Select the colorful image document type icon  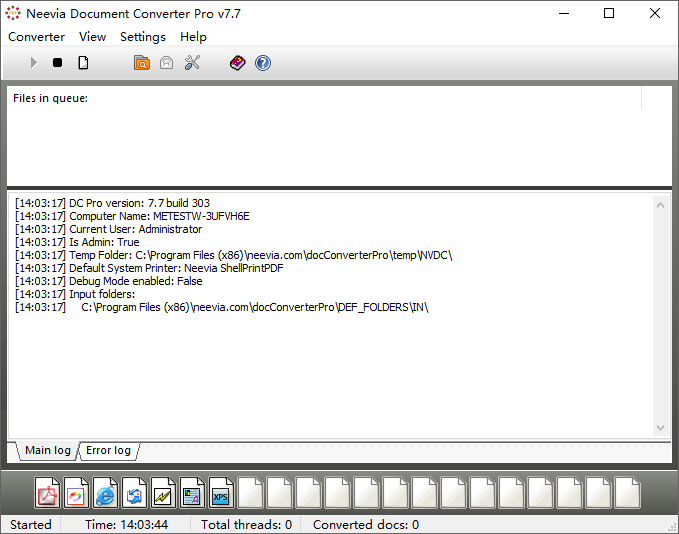click(x=76, y=492)
